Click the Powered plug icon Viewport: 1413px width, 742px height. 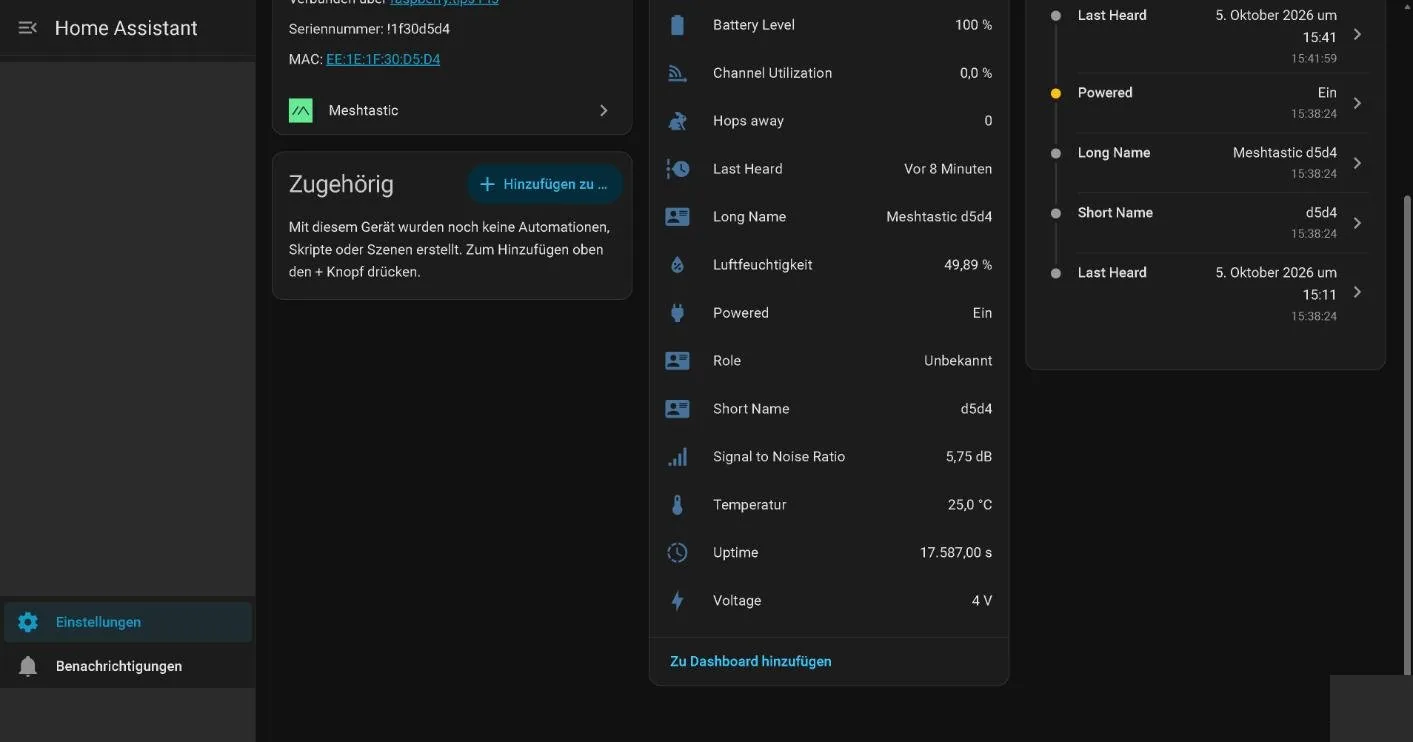point(677,313)
